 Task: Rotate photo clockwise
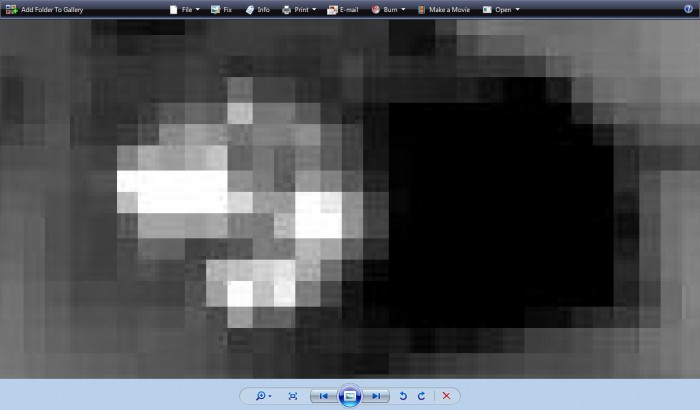pyautogui.click(x=421, y=396)
